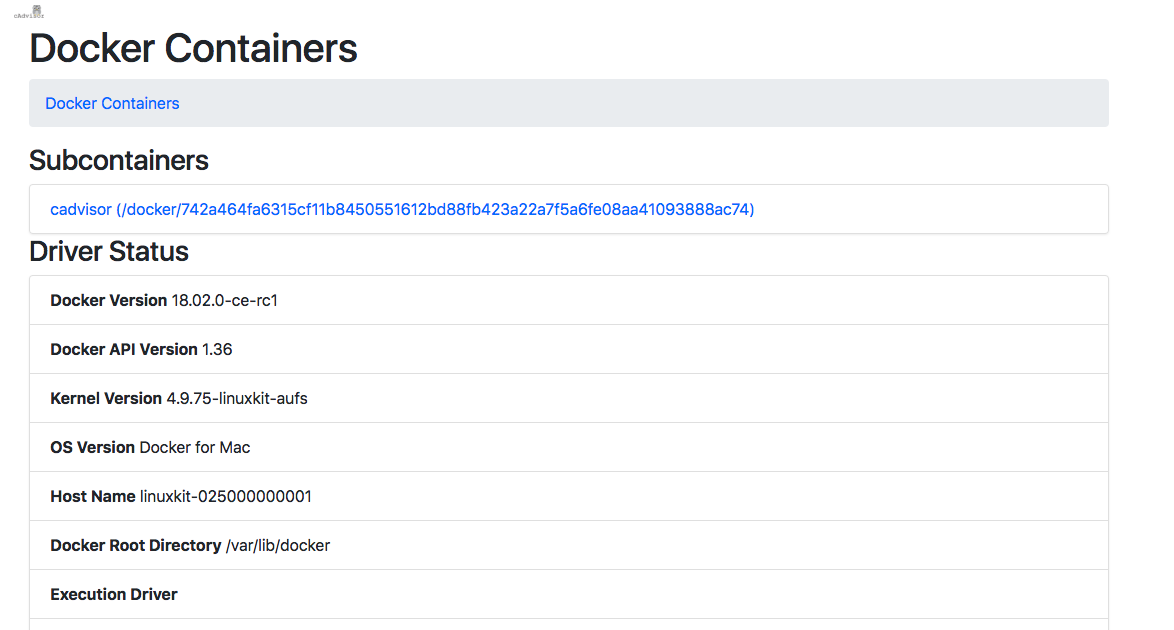
Task: Click the Docker Containers page title
Action: (x=193, y=48)
